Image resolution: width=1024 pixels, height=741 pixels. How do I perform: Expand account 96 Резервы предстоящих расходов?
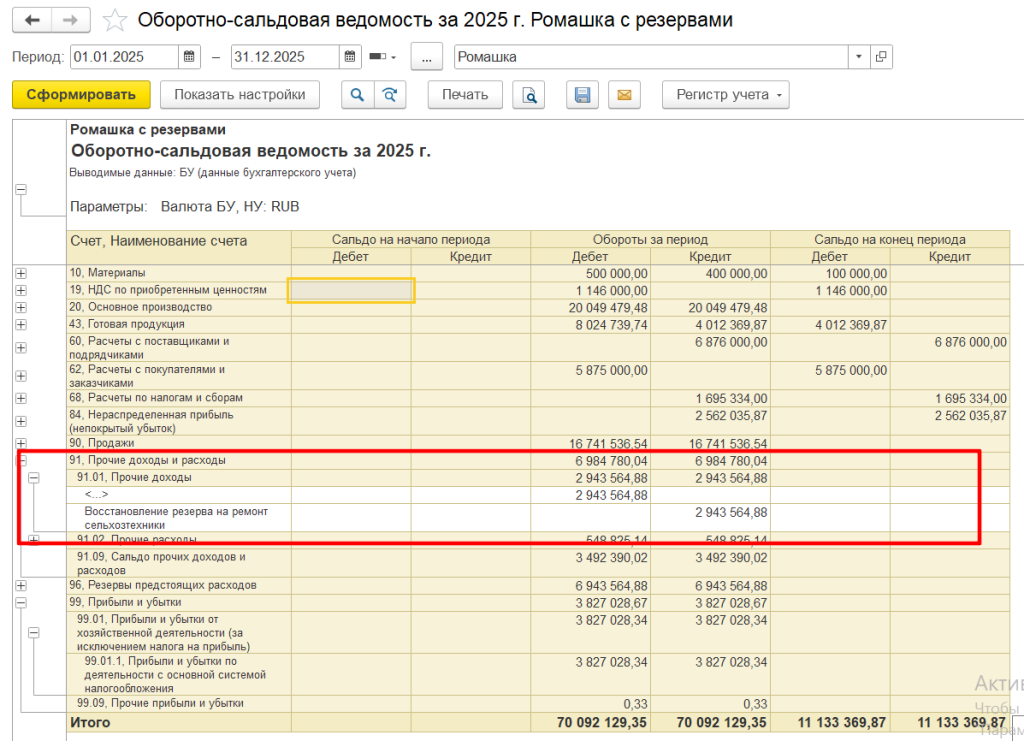click(x=21, y=585)
